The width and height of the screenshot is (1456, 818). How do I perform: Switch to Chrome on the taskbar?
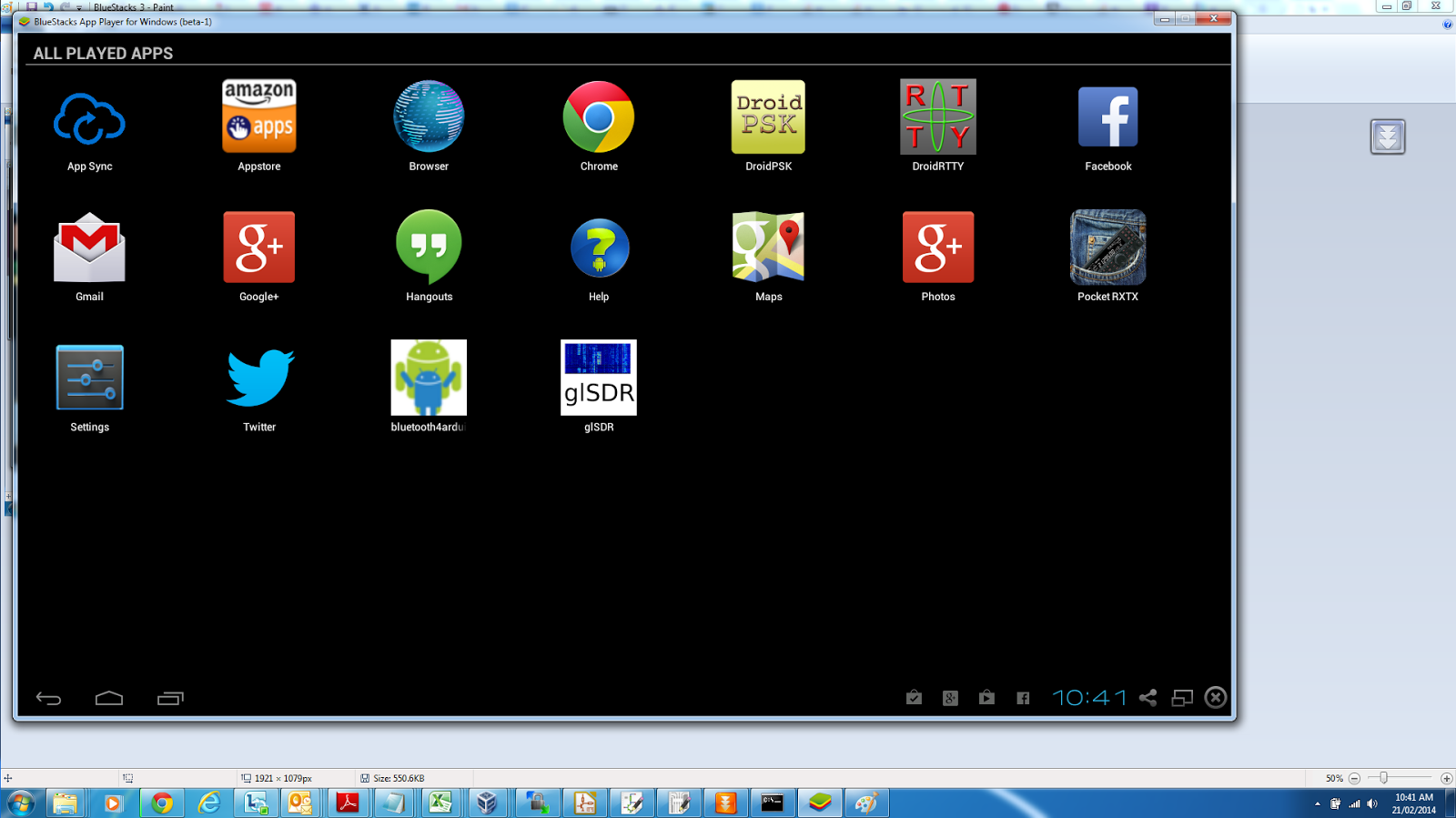[x=162, y=803]
